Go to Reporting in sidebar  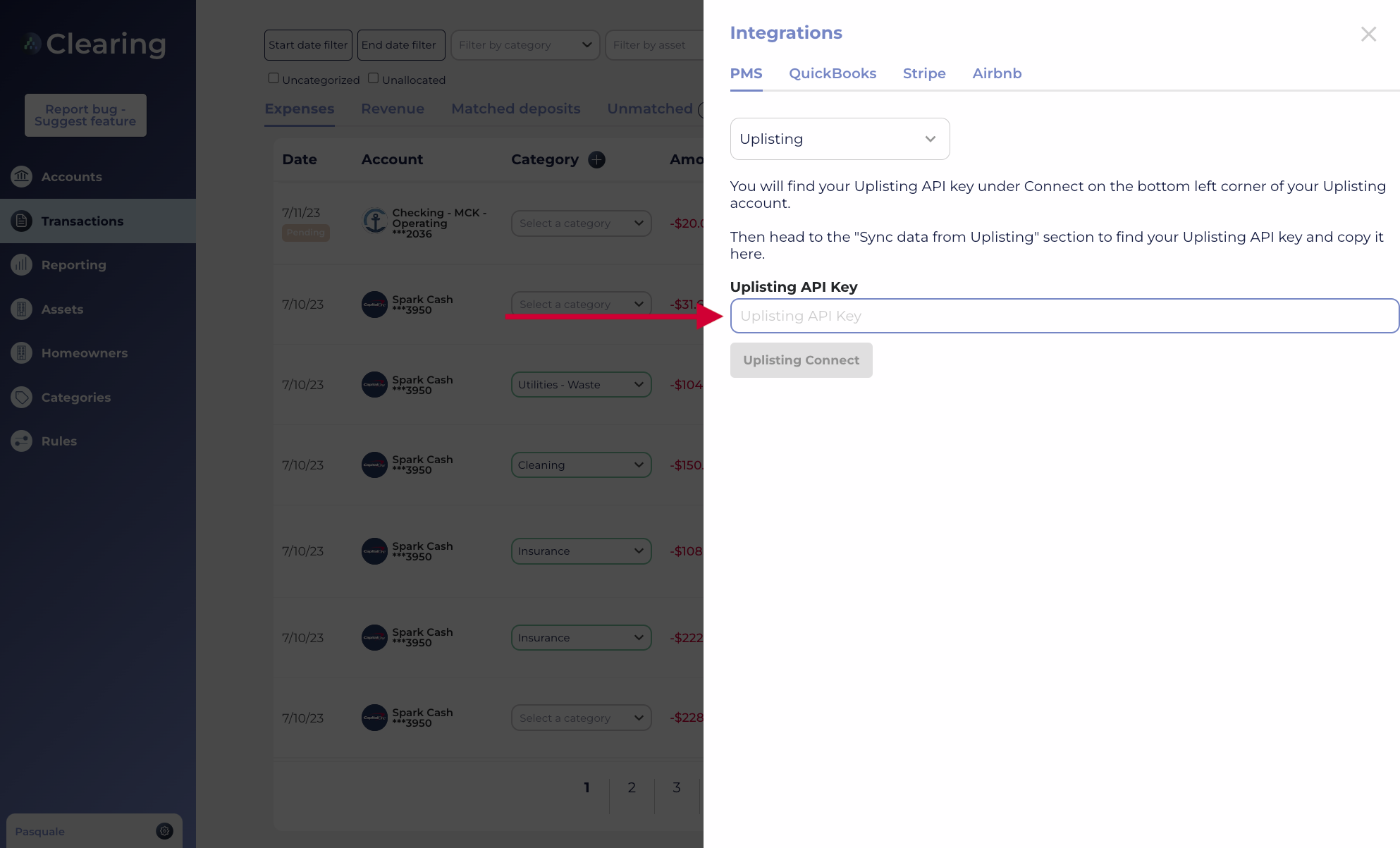pos(73,265)
